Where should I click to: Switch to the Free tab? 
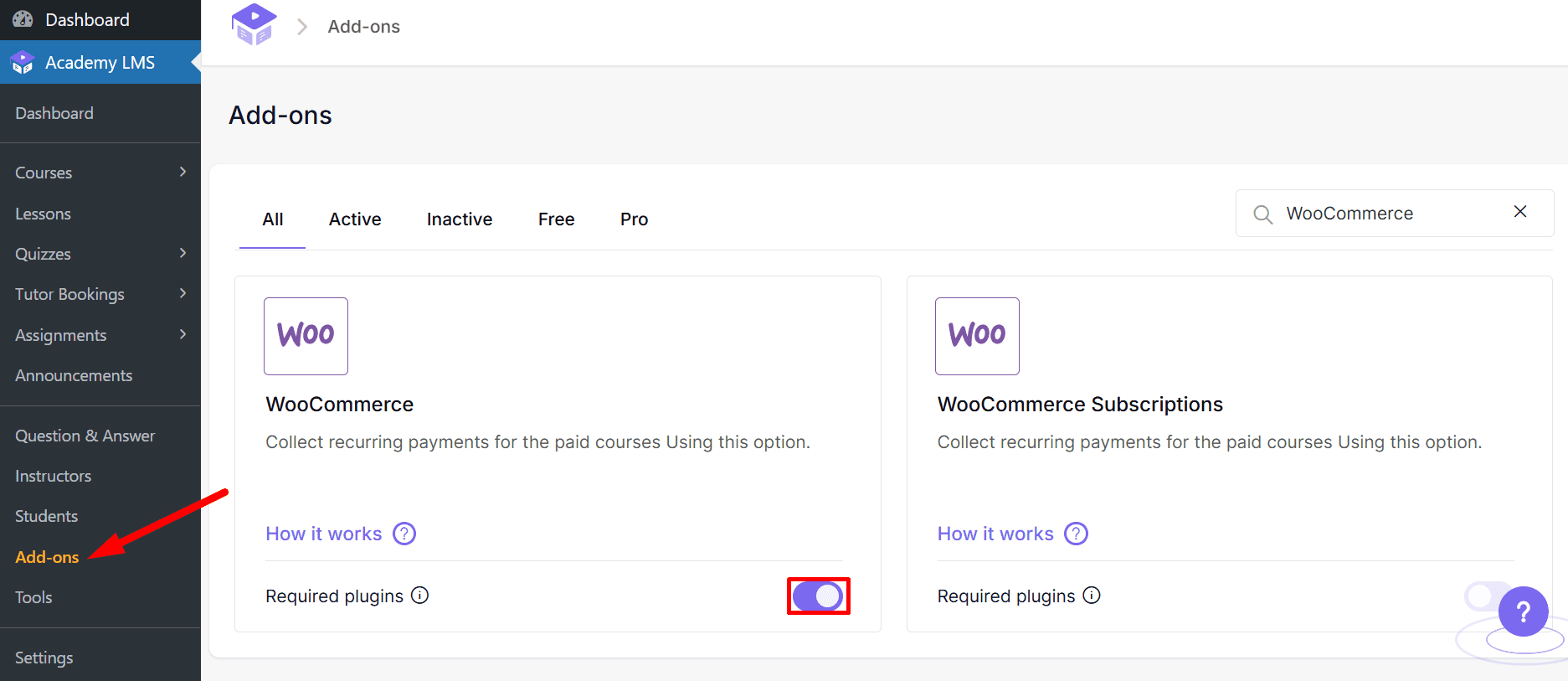pyautogui.click(x=557, y=219)
